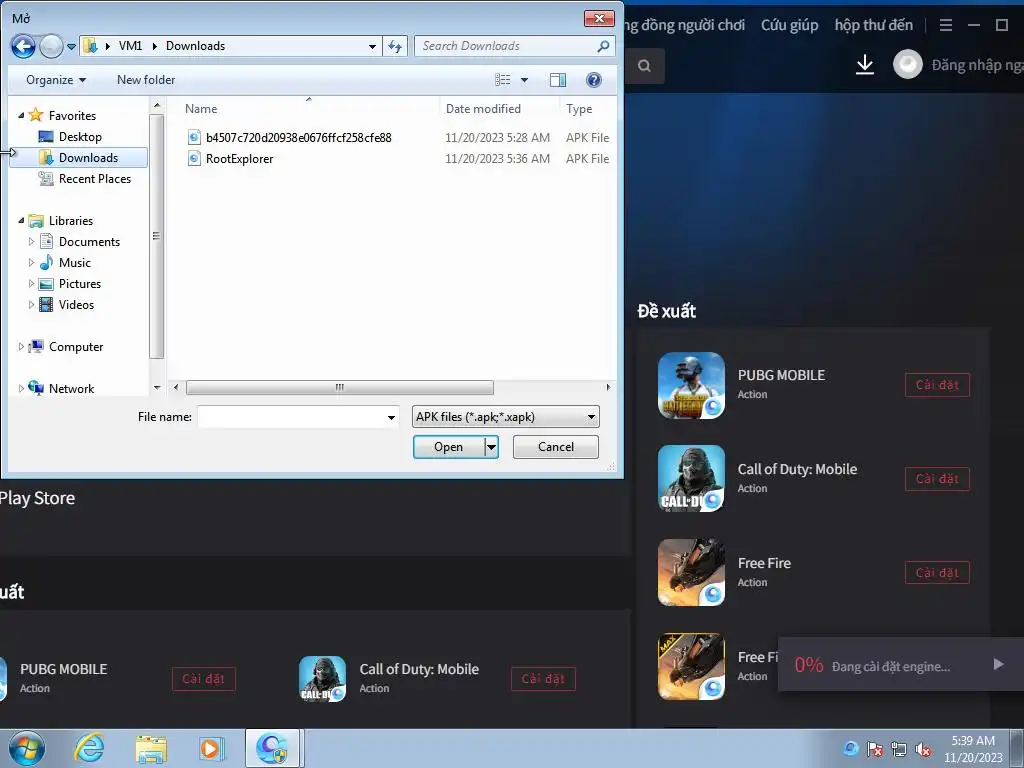The height and width of the screenshot is (768, 1024).
Task: Click the emulator search magnifier icon
Action: (644, 65)
